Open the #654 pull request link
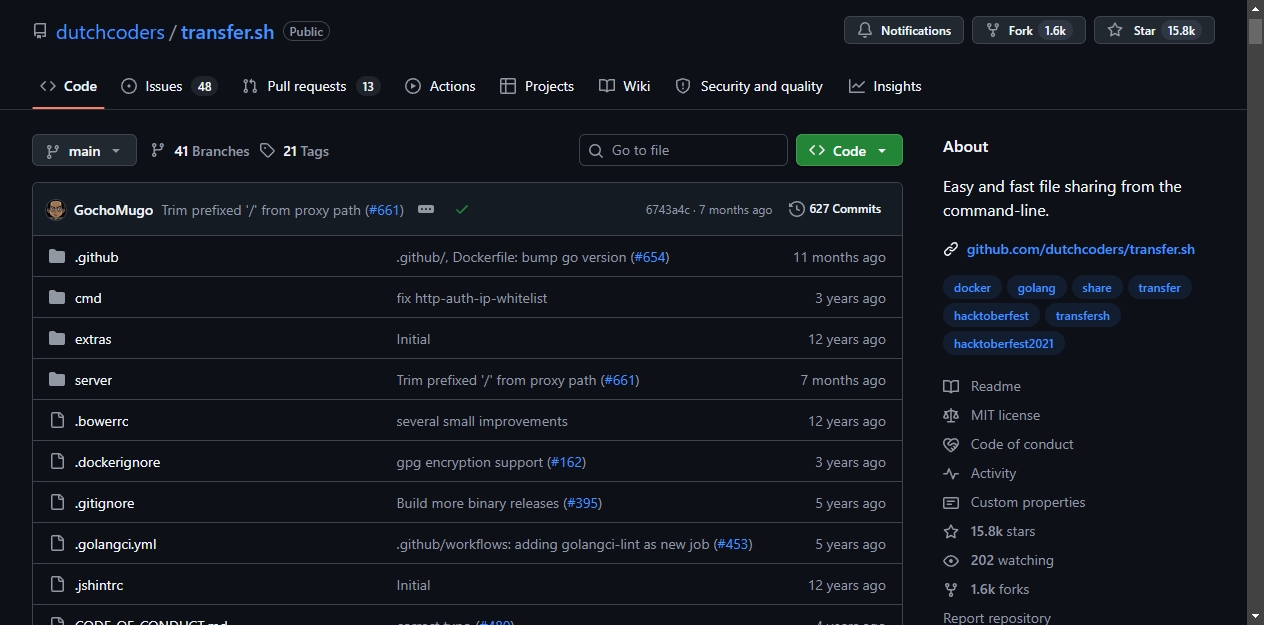Viewport: 1264px width, 625px height. (650, 257)
